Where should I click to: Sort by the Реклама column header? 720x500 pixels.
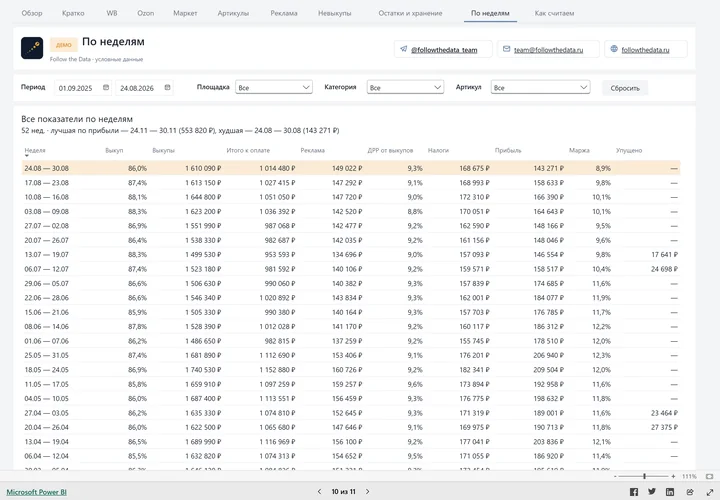pos(312,151)
